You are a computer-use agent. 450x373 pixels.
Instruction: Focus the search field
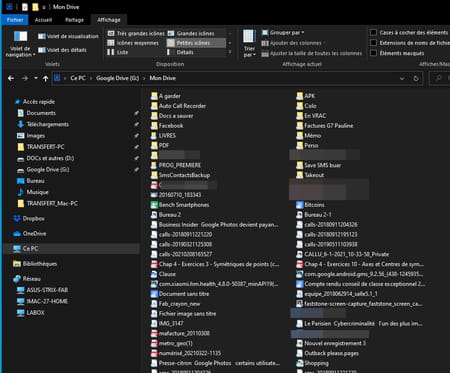click(439, 78)
